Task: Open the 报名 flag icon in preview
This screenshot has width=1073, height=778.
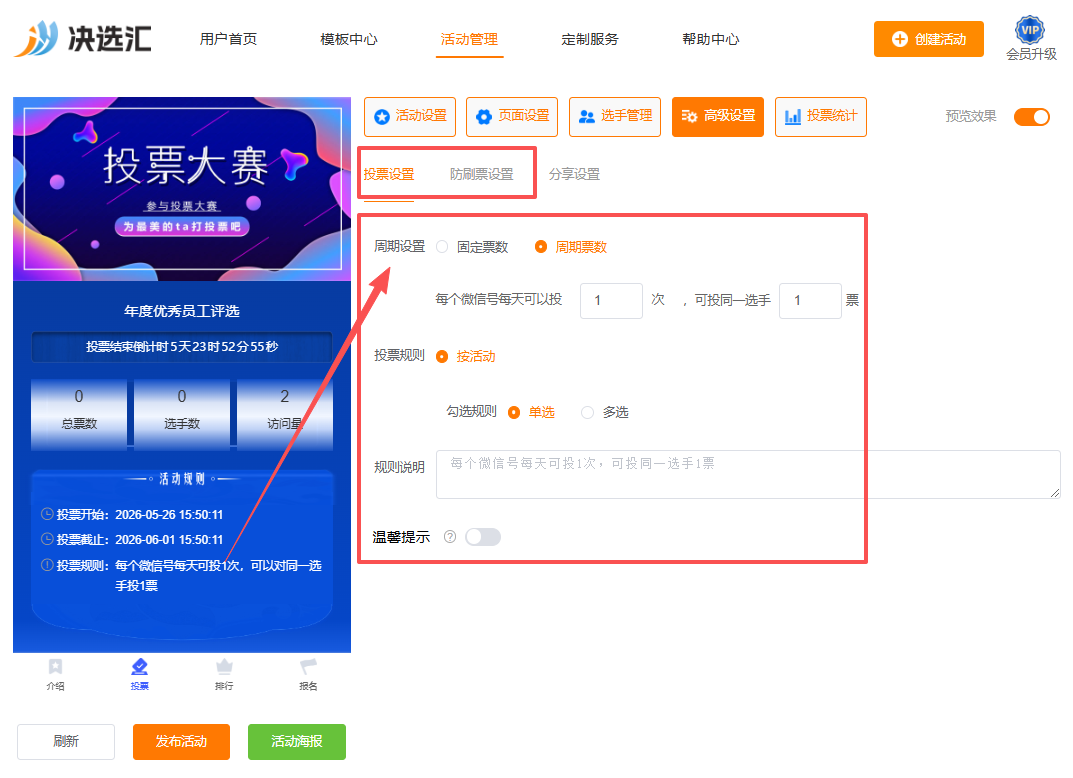Action: click(x=309, y=666)
